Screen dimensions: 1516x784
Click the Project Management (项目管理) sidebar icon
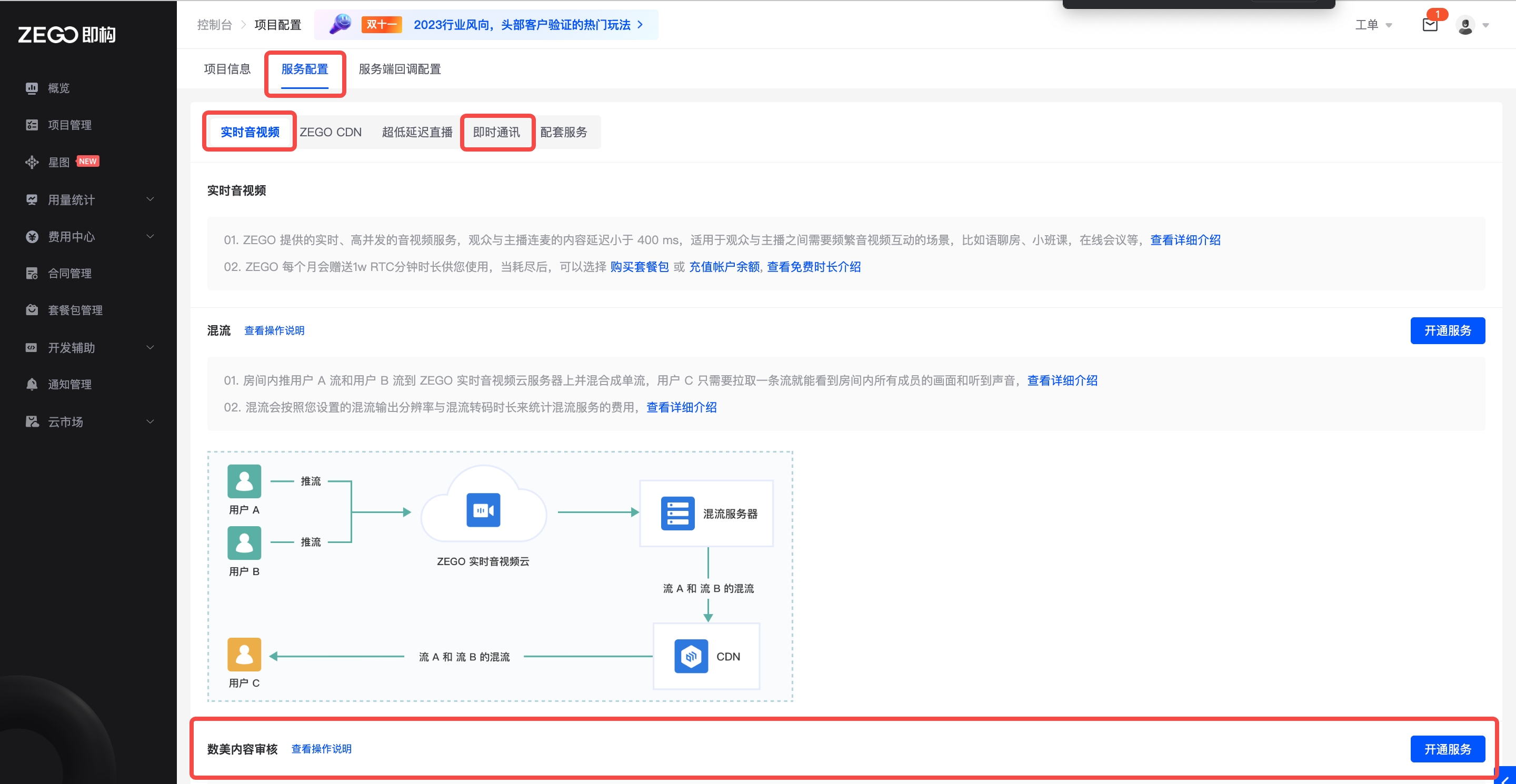[x=32, y=125]
